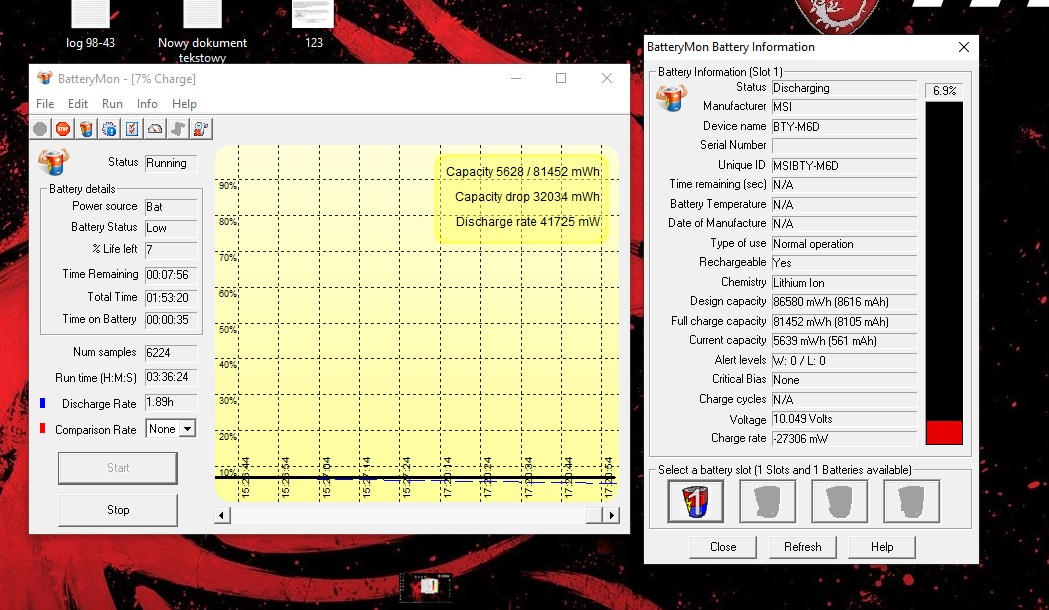The width and height of the screenshot is (1049, 610).
Task: Click 'Discharge rate 41725 mW' graph label
Action: point(528,221)
